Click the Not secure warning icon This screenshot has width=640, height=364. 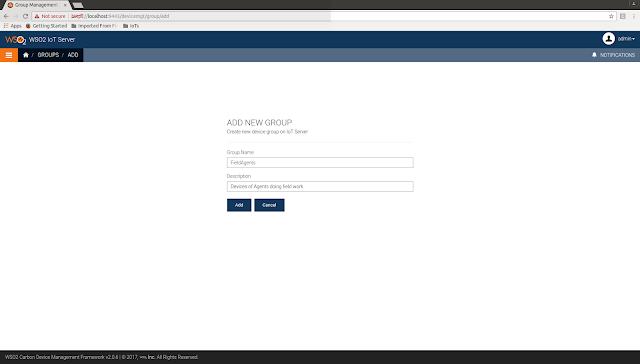pyautogui.click(x=37, y=16)
